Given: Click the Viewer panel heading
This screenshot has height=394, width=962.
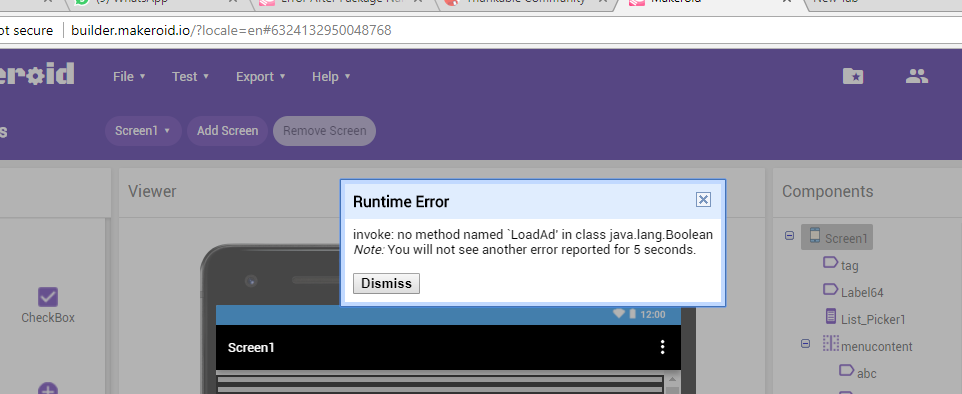Looking at the screenshot, I should pos(152,191).
